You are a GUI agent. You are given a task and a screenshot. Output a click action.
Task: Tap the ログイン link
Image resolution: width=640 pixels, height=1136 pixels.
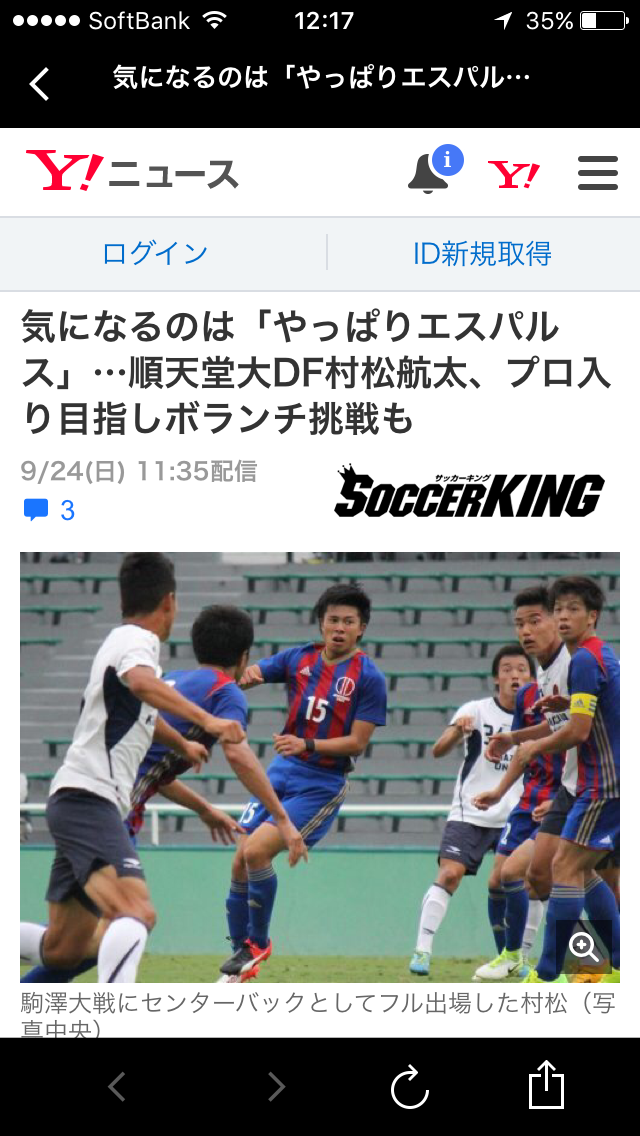pyautogui.click(x=155, y=254)
